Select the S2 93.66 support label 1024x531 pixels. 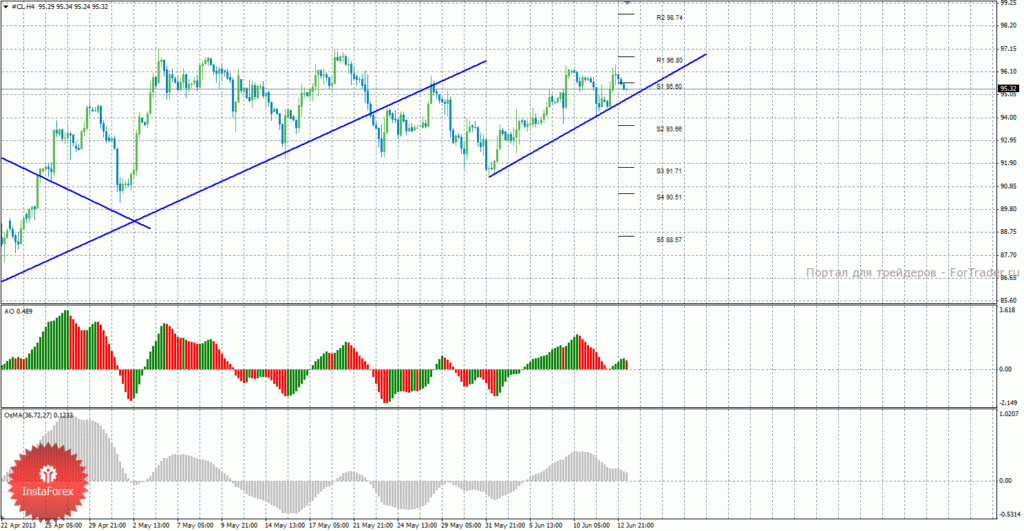click(669, 129)
